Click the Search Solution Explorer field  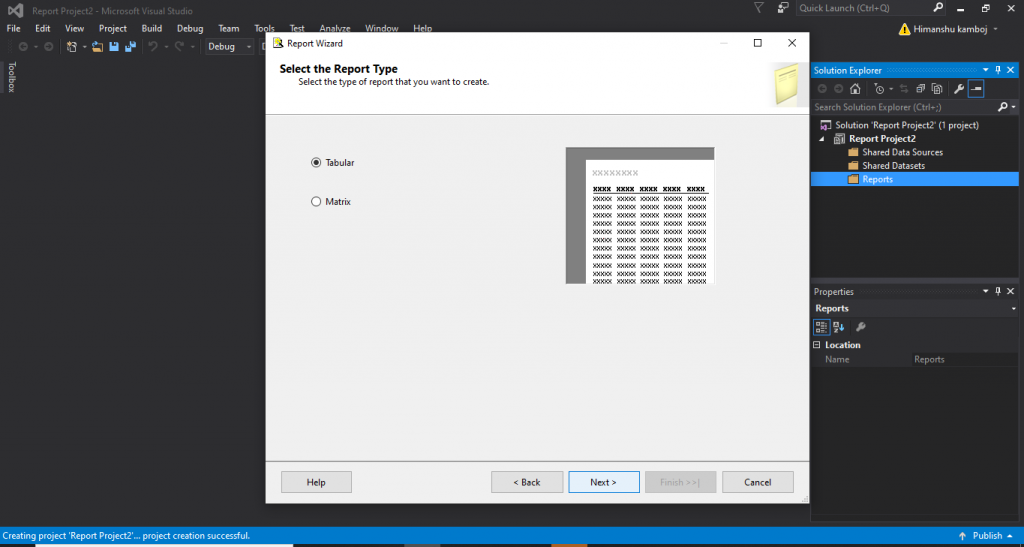[x=905, y=107]
